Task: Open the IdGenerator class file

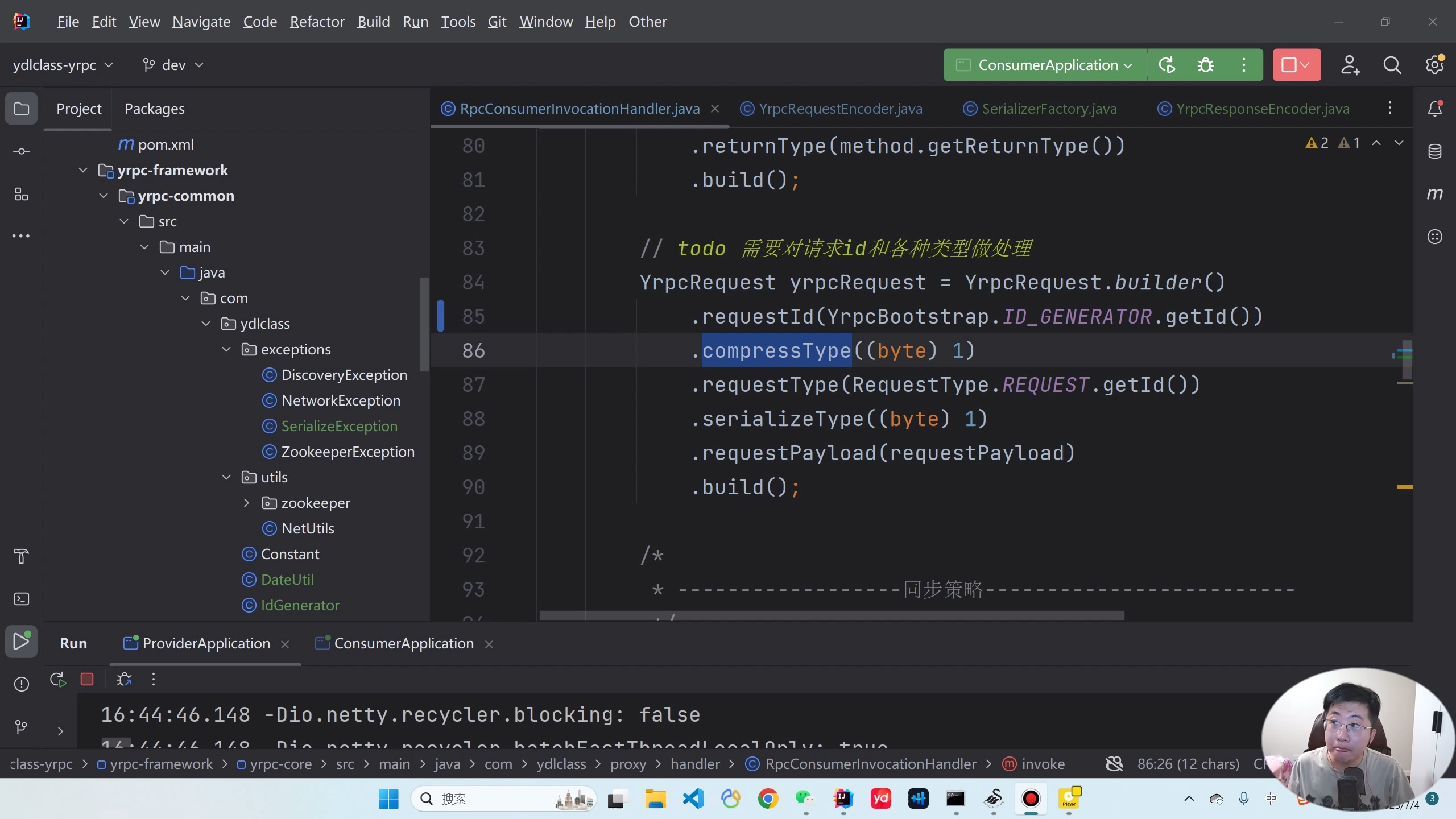Action: coord(300,605)
